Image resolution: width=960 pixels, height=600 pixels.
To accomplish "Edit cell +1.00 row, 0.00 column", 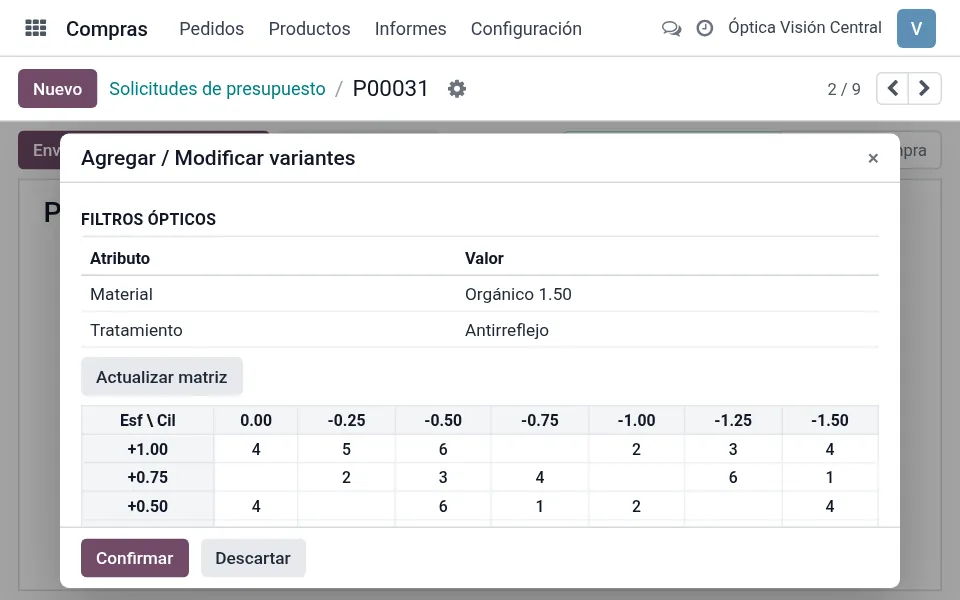I will pyautogui.click(x=256, y=449).
